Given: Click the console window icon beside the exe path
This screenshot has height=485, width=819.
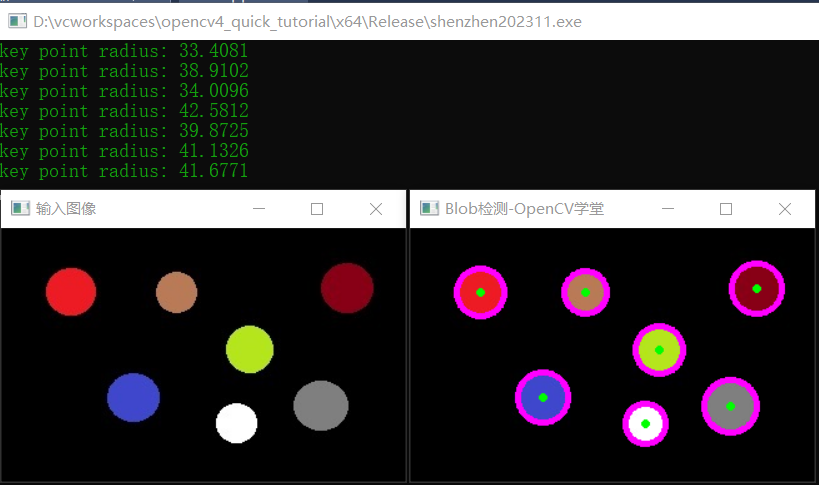Looking at the screenshot, I should [x=18, y=21].
